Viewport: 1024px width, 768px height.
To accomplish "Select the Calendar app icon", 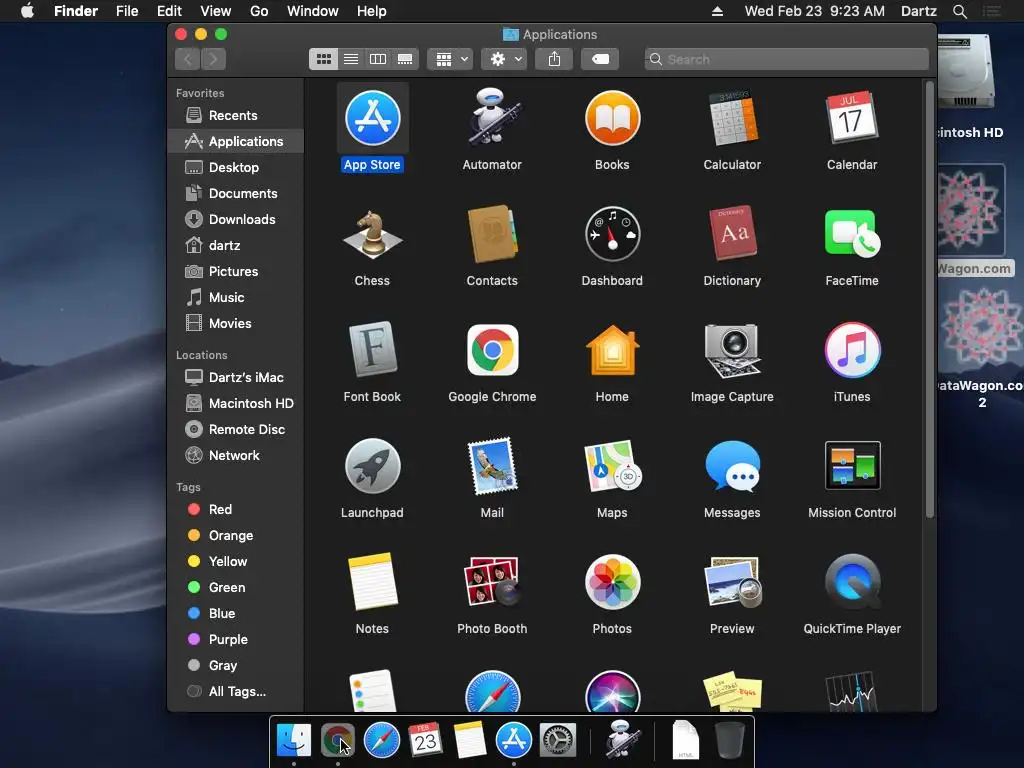I will click(852, 118).
